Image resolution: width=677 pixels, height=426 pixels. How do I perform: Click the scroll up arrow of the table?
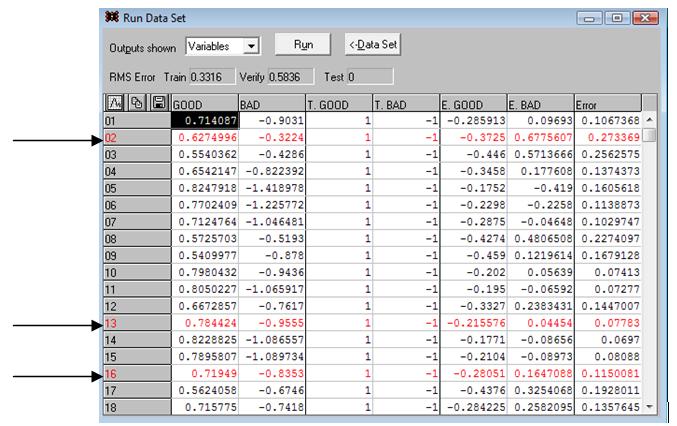coord(650,120)
